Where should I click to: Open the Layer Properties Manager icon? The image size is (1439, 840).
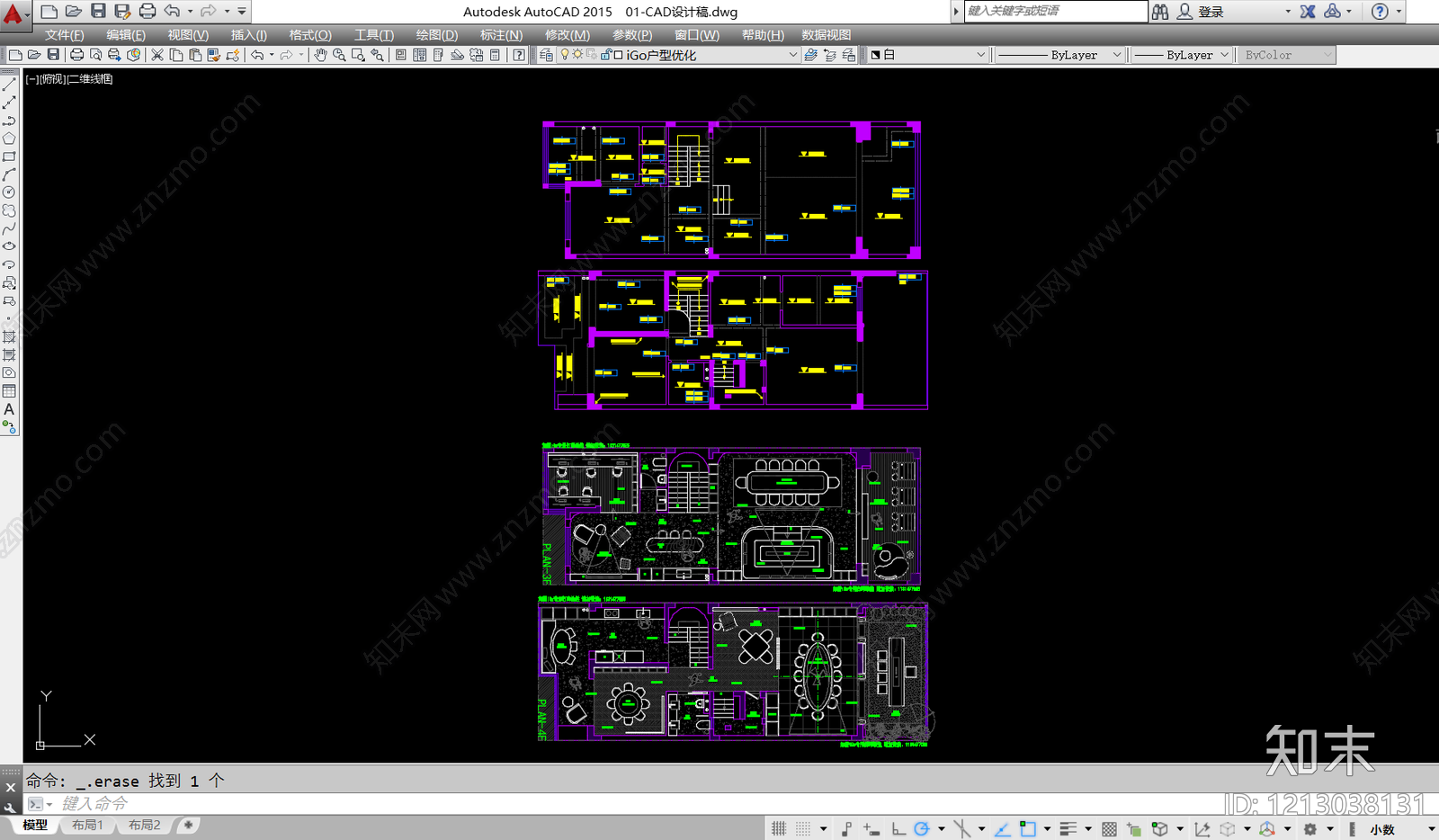pyautogui.click(x=546, y=55)
